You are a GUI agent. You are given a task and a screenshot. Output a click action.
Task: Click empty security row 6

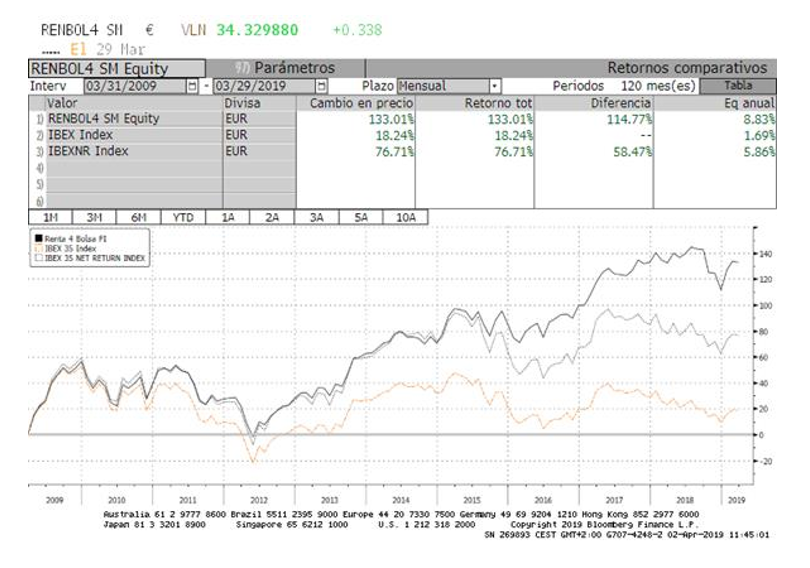pos(134,200)
